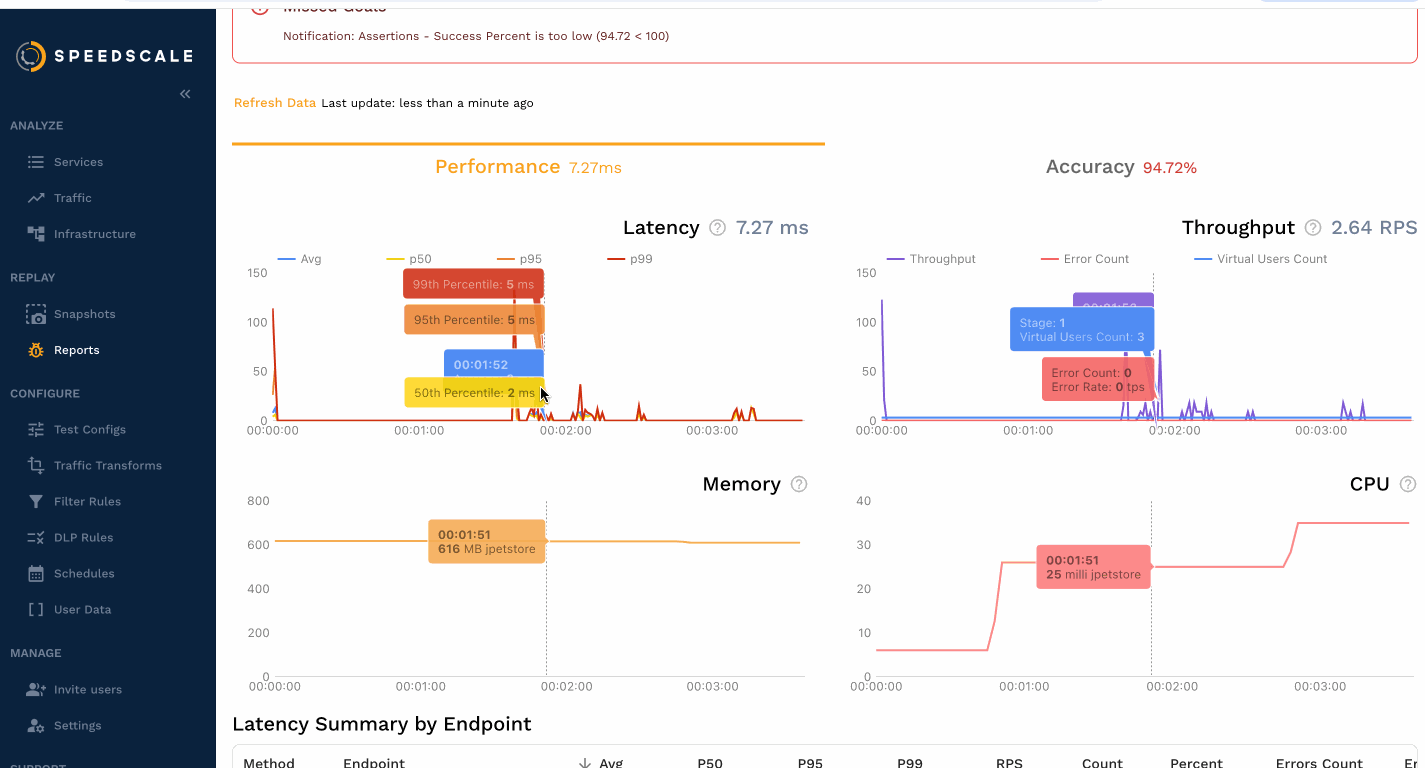
Task: Click the Speedscale logo
Action: [104, 56]
